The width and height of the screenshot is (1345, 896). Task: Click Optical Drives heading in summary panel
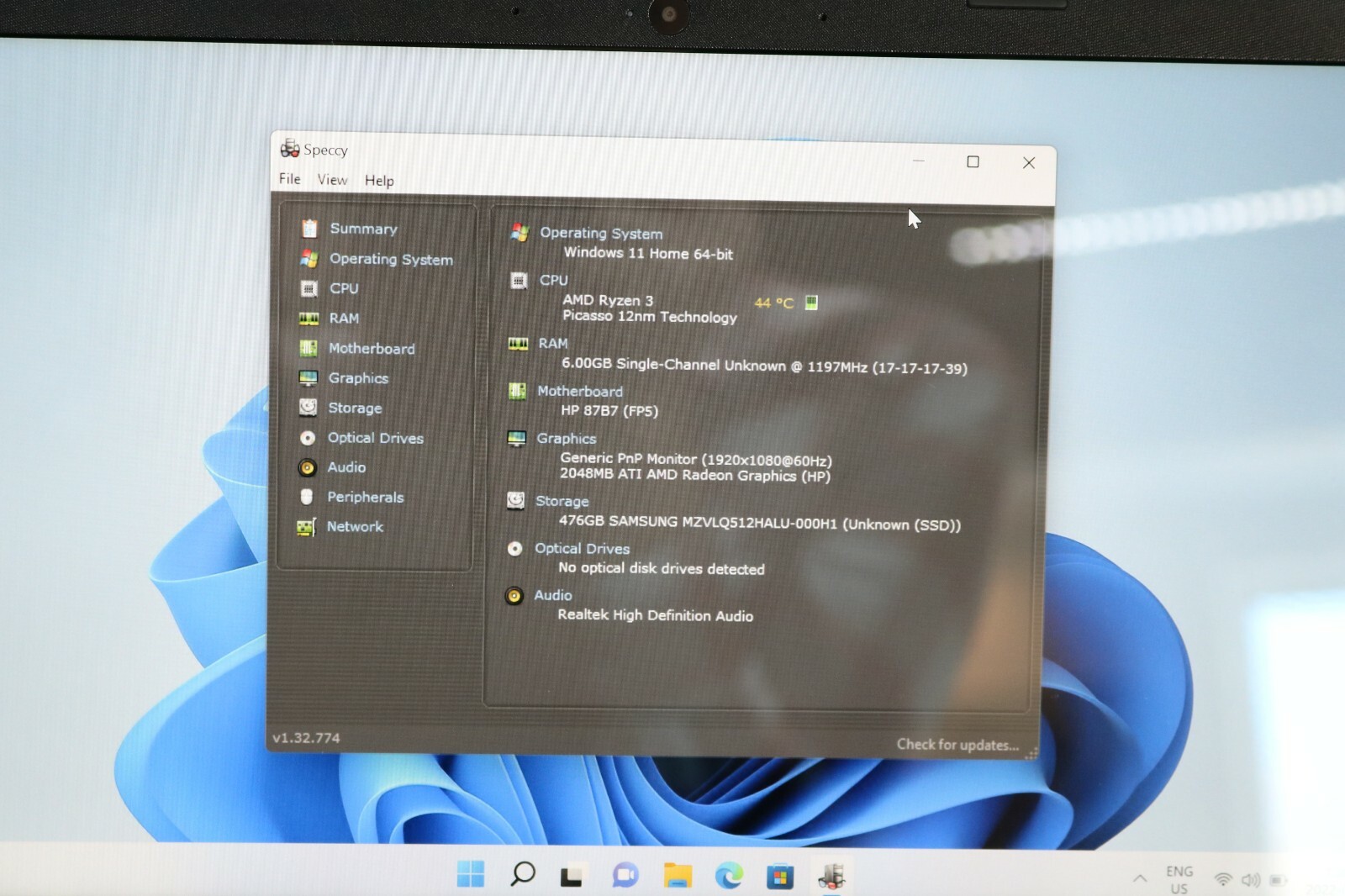[x=582, y=549]
